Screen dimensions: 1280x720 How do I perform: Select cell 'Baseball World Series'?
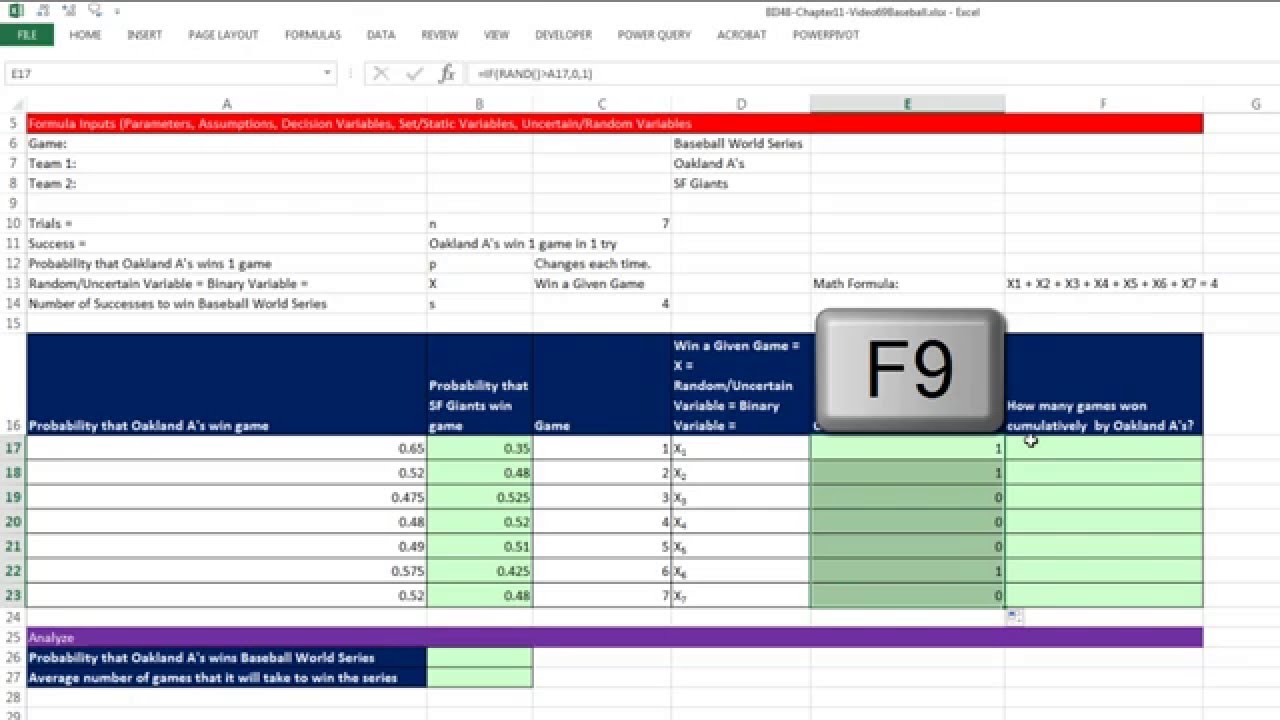[741, 143]
